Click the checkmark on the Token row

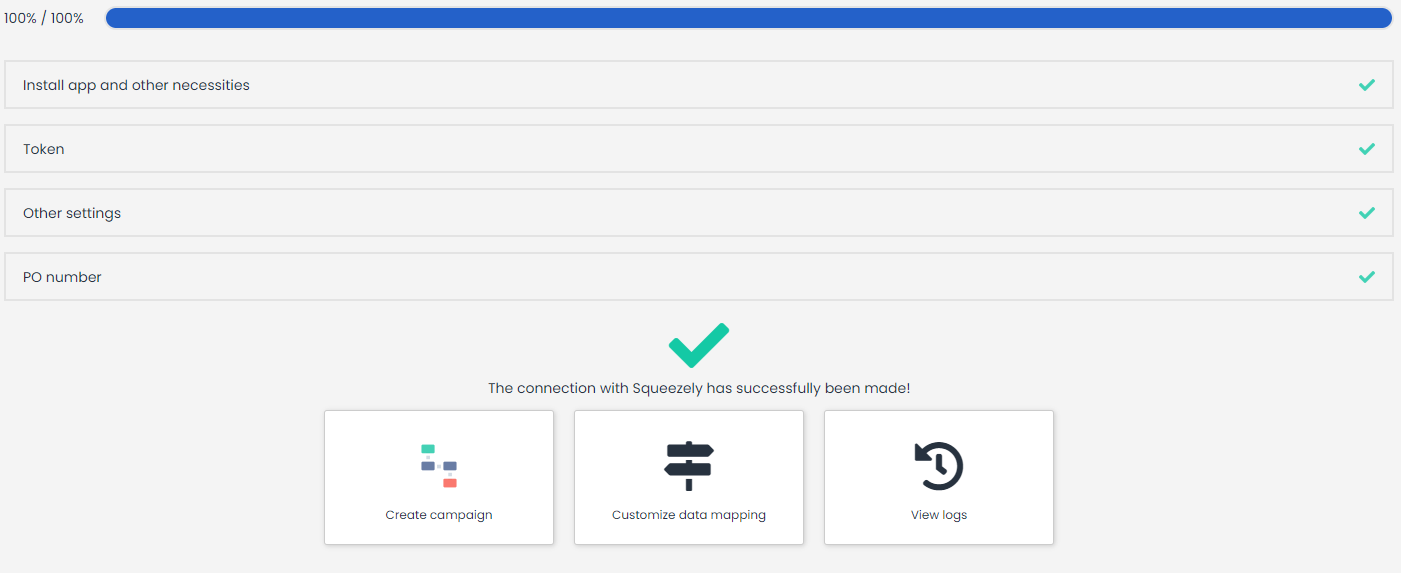coord(1367,149)
